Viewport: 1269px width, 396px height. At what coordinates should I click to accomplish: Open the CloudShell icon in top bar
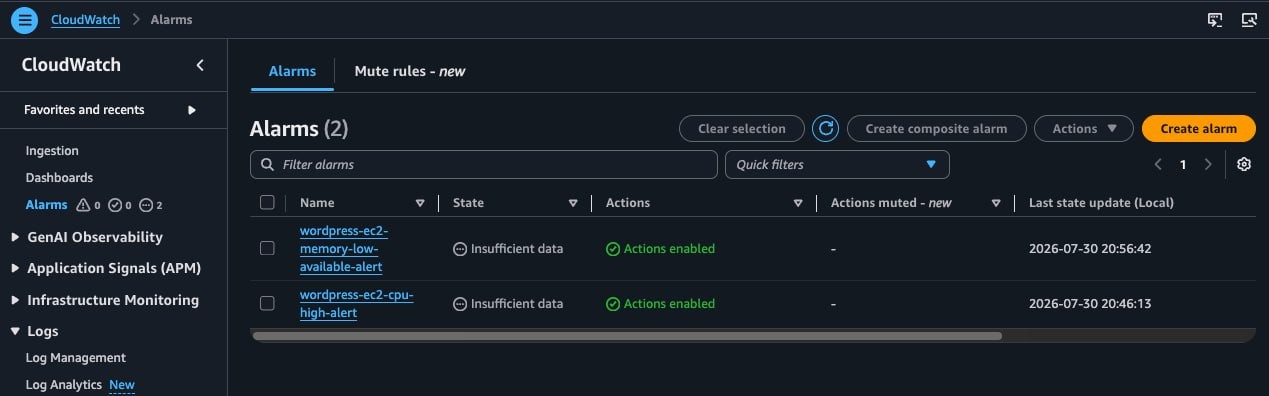coord(1215,19)
